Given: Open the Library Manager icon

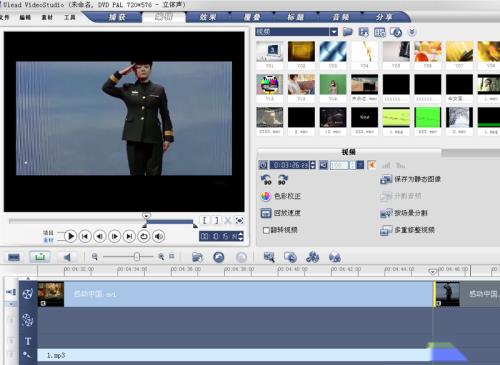Looking at the screenshot, I should coord(380,32).
